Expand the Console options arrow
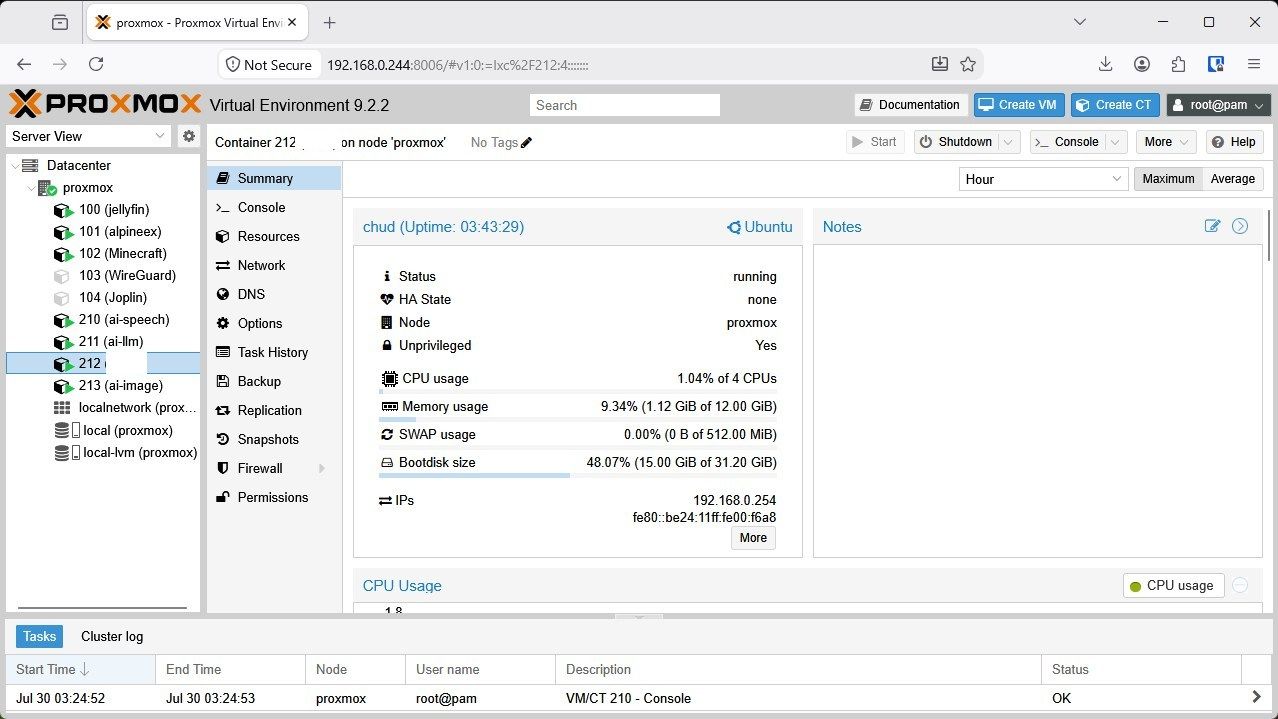The height and width of the screenshot is (719, 1278). pos(1116,142)
